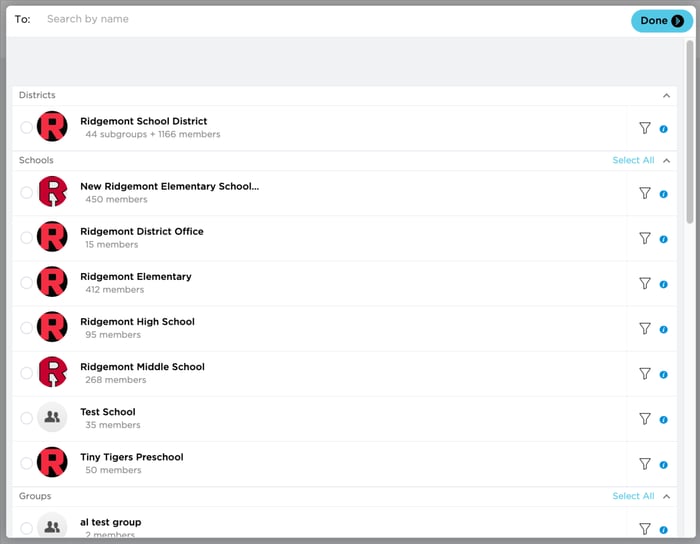Click the Tiny Tigers Preschool logo

pyautogui.click(x=52, y=462)
